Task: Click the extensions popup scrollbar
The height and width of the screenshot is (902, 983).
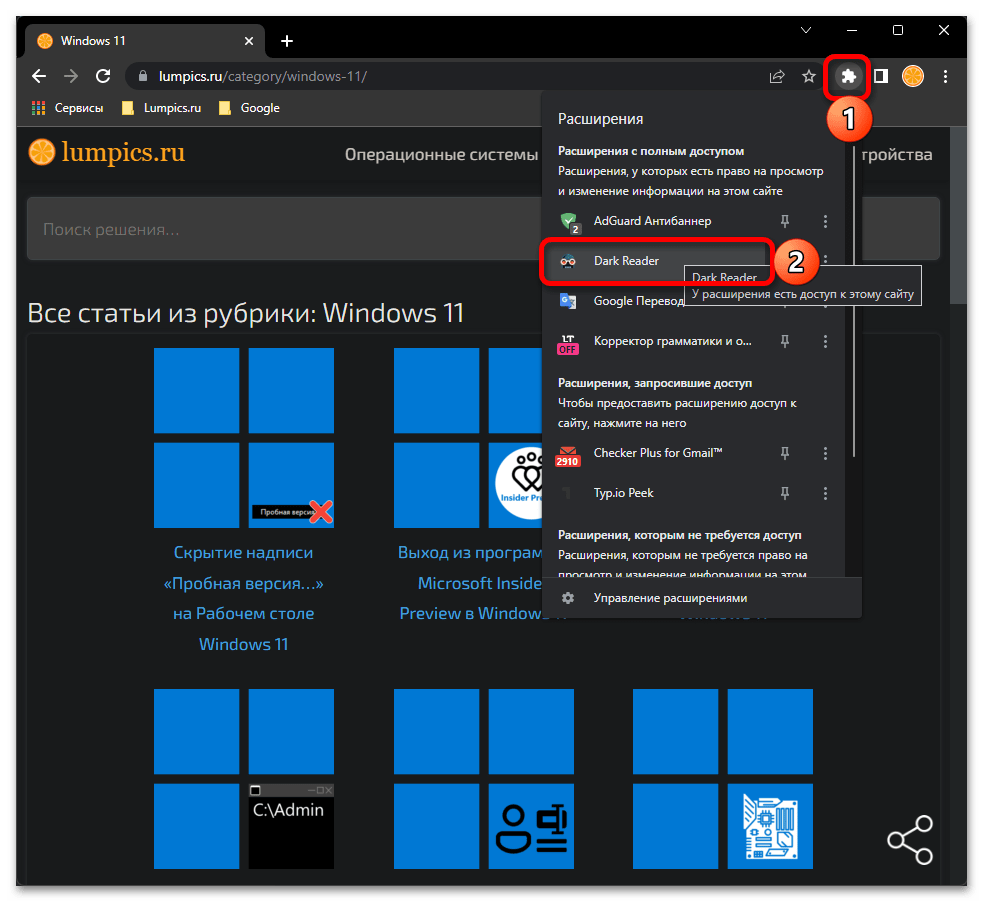Action: coord(853,301)
